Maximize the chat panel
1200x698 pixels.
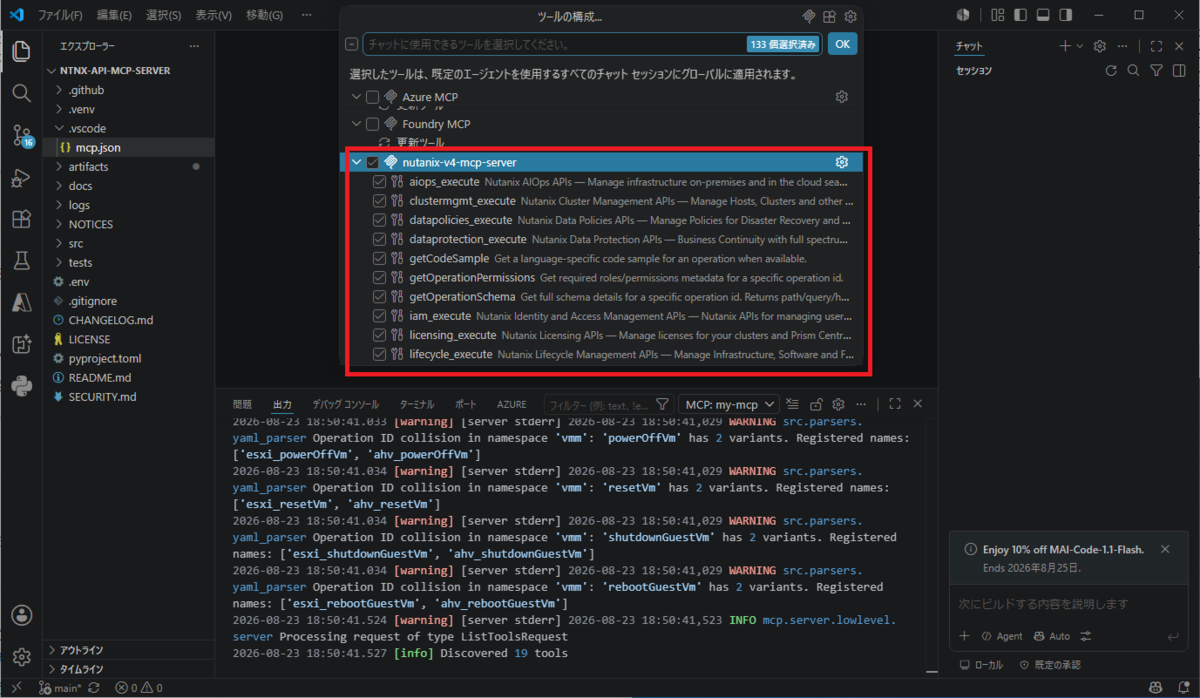[1156, 46]
